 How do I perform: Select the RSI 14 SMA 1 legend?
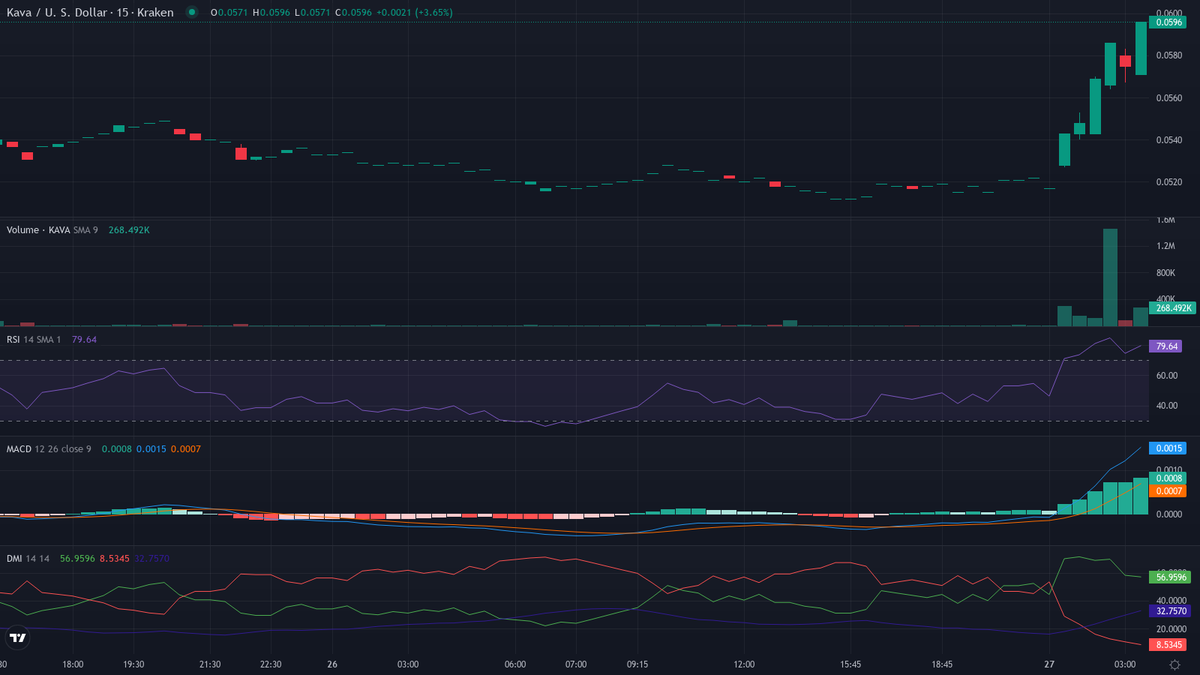pos(34,340)
